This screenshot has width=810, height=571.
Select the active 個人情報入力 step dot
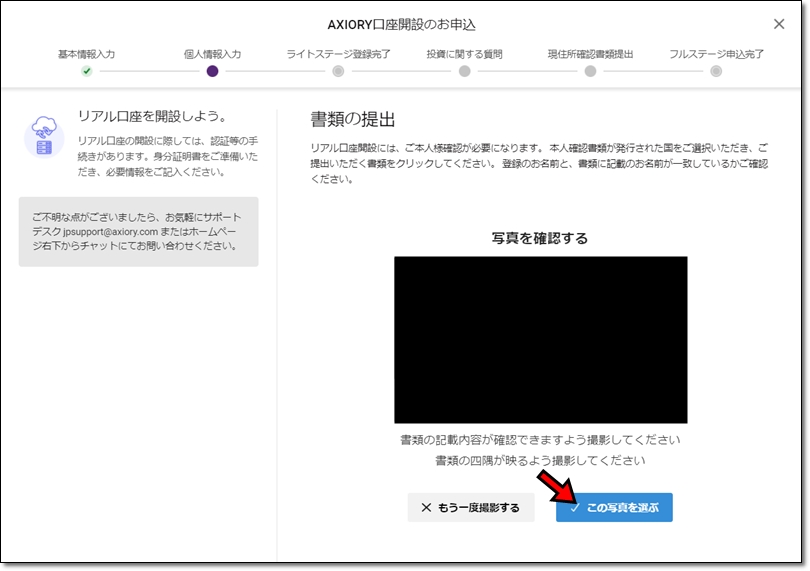point(212,71)
